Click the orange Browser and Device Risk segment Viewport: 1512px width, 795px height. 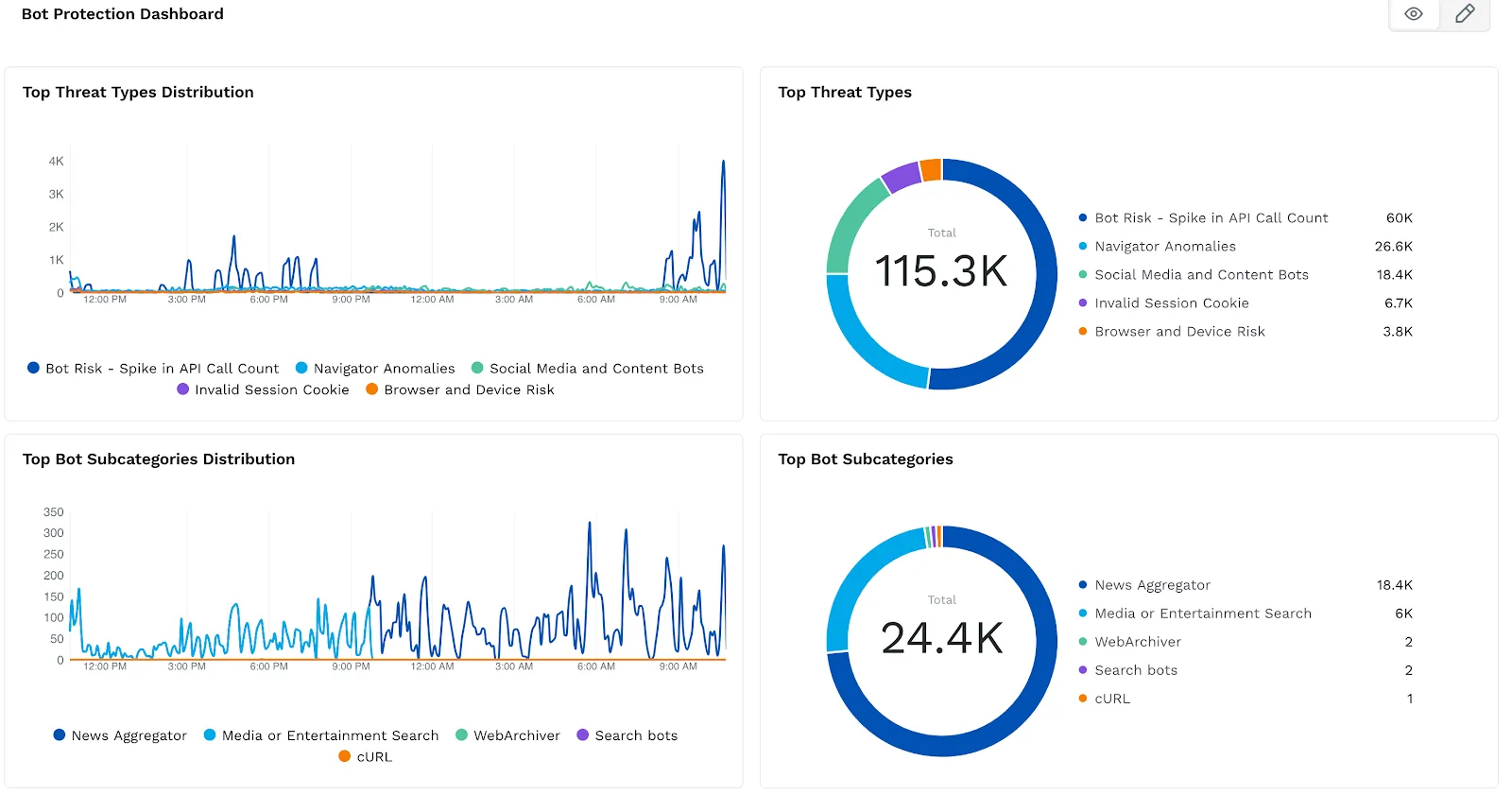931,169
